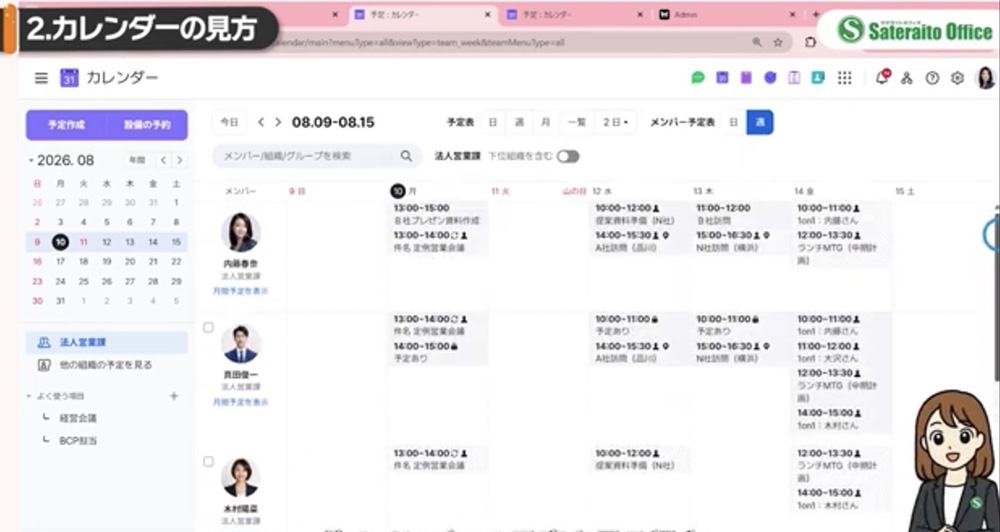Open the blue round app icon in header
The height and width of the screenshot is (532, 1000).
click(770, 78)
